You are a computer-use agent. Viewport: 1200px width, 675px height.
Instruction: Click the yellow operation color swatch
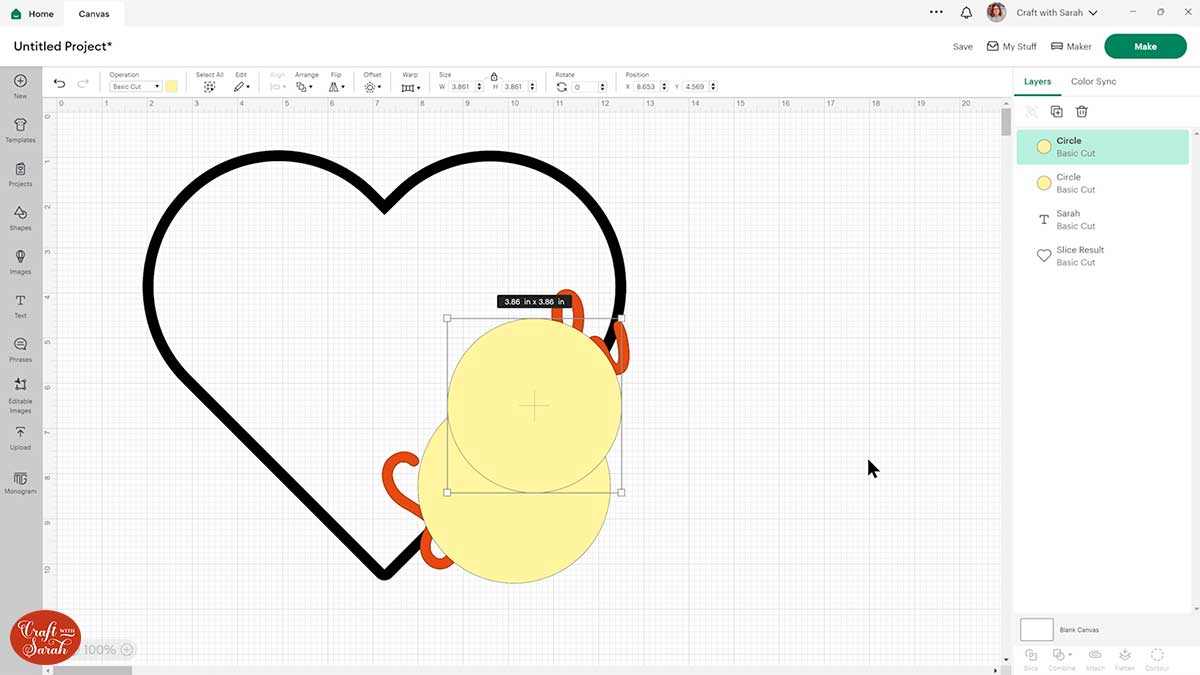click(x=172, y=87)
